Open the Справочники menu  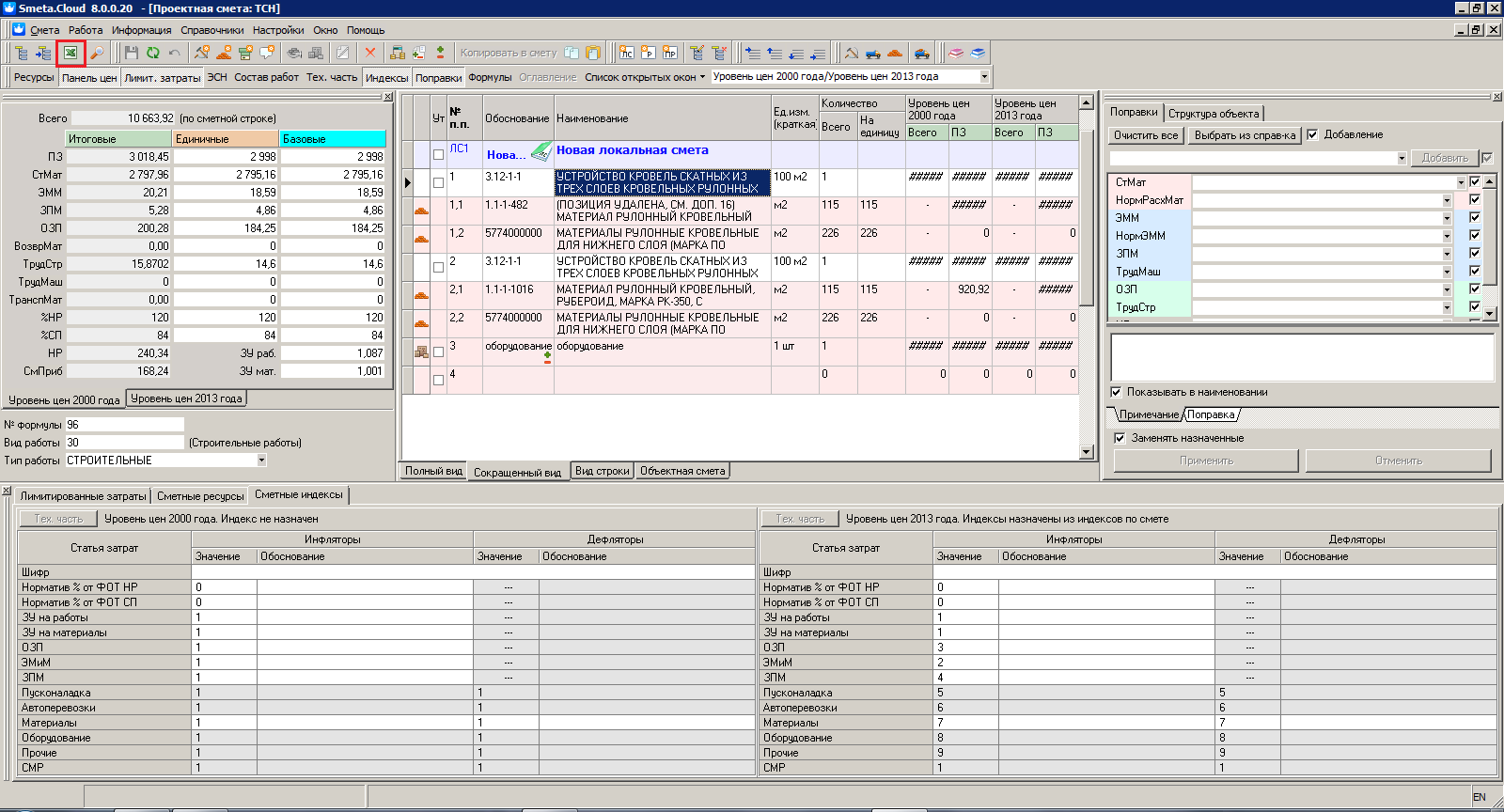pos(212,30)
